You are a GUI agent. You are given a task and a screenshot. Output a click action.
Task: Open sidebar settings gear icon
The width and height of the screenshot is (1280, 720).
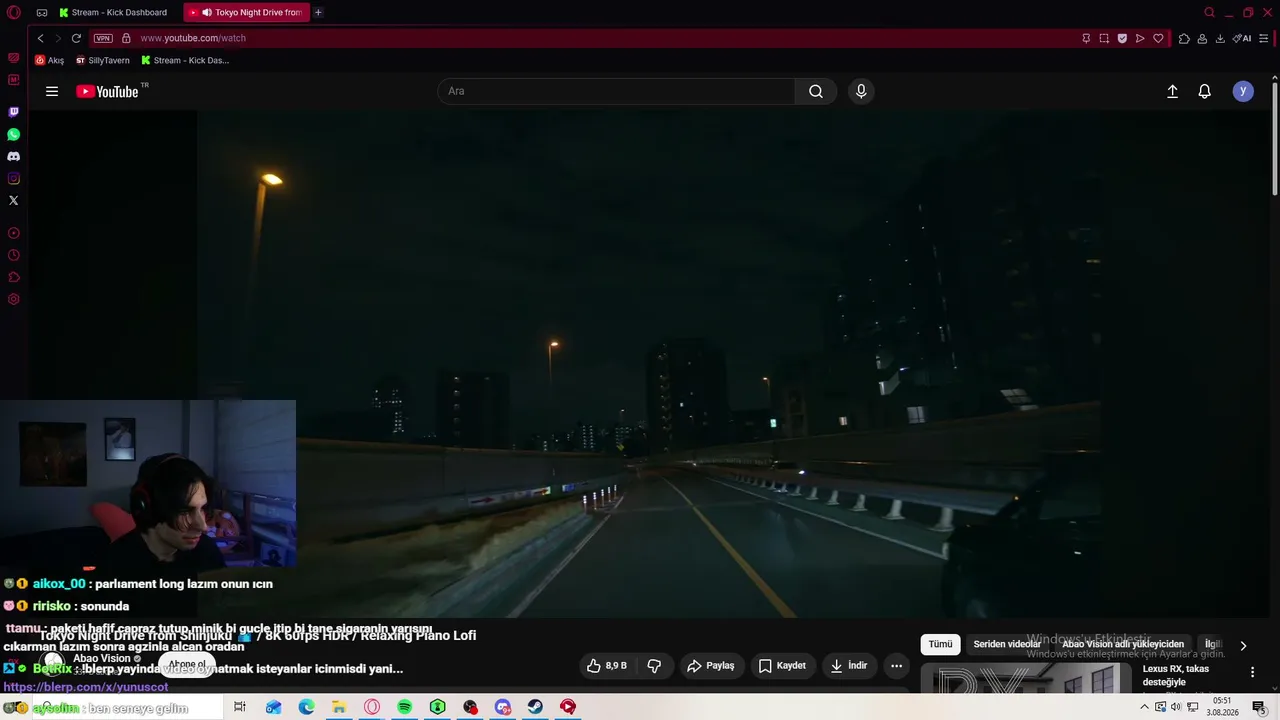(13, 299)
